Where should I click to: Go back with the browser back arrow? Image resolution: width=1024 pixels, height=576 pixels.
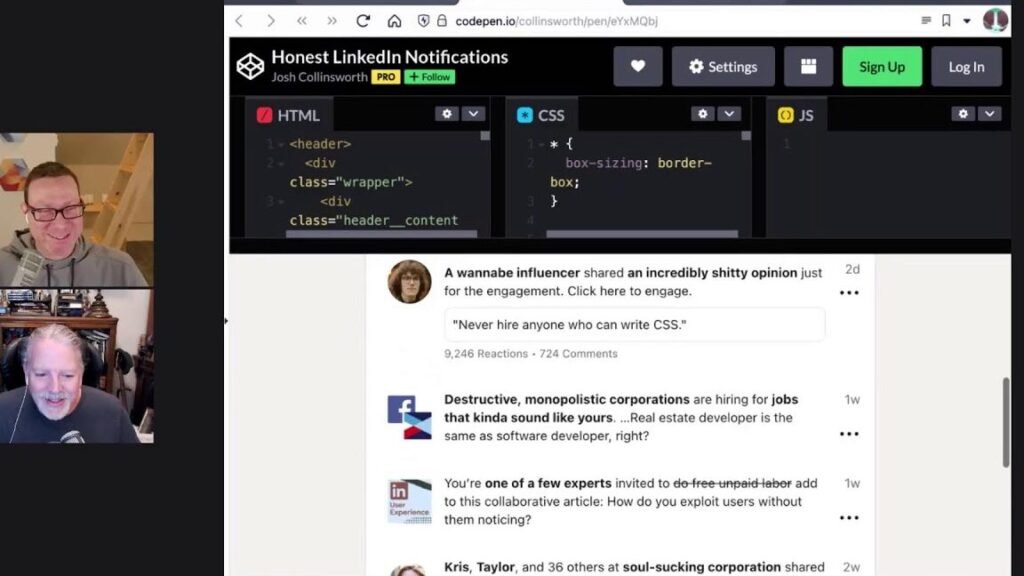coord(240,21)
